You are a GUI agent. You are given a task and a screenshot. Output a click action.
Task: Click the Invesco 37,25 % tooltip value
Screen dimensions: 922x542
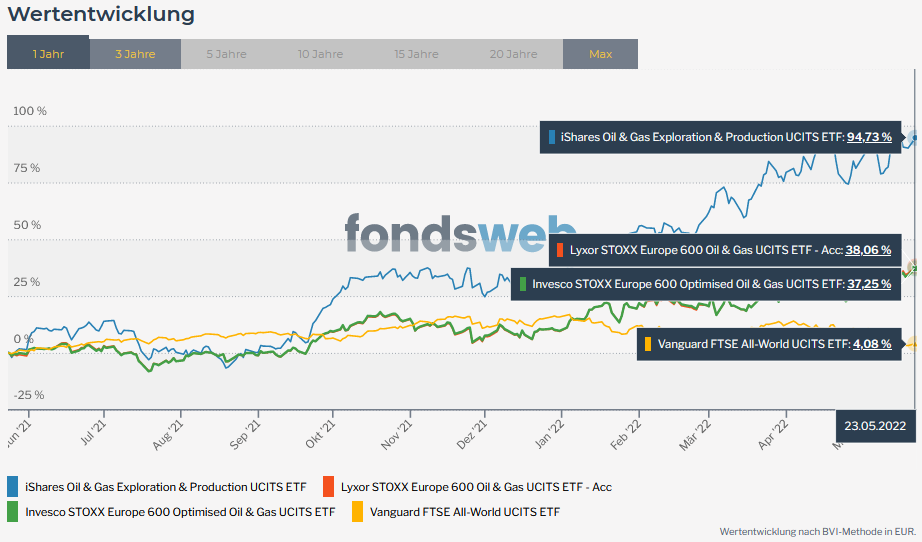click(x=870, y=284)
